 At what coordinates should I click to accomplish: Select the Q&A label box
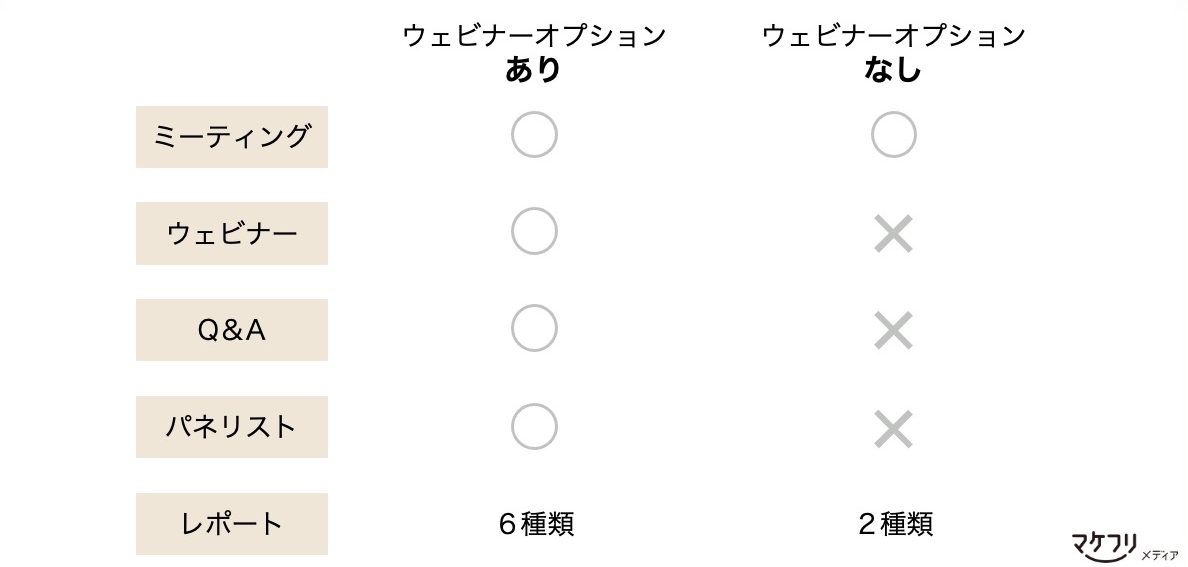coord(232,330)
